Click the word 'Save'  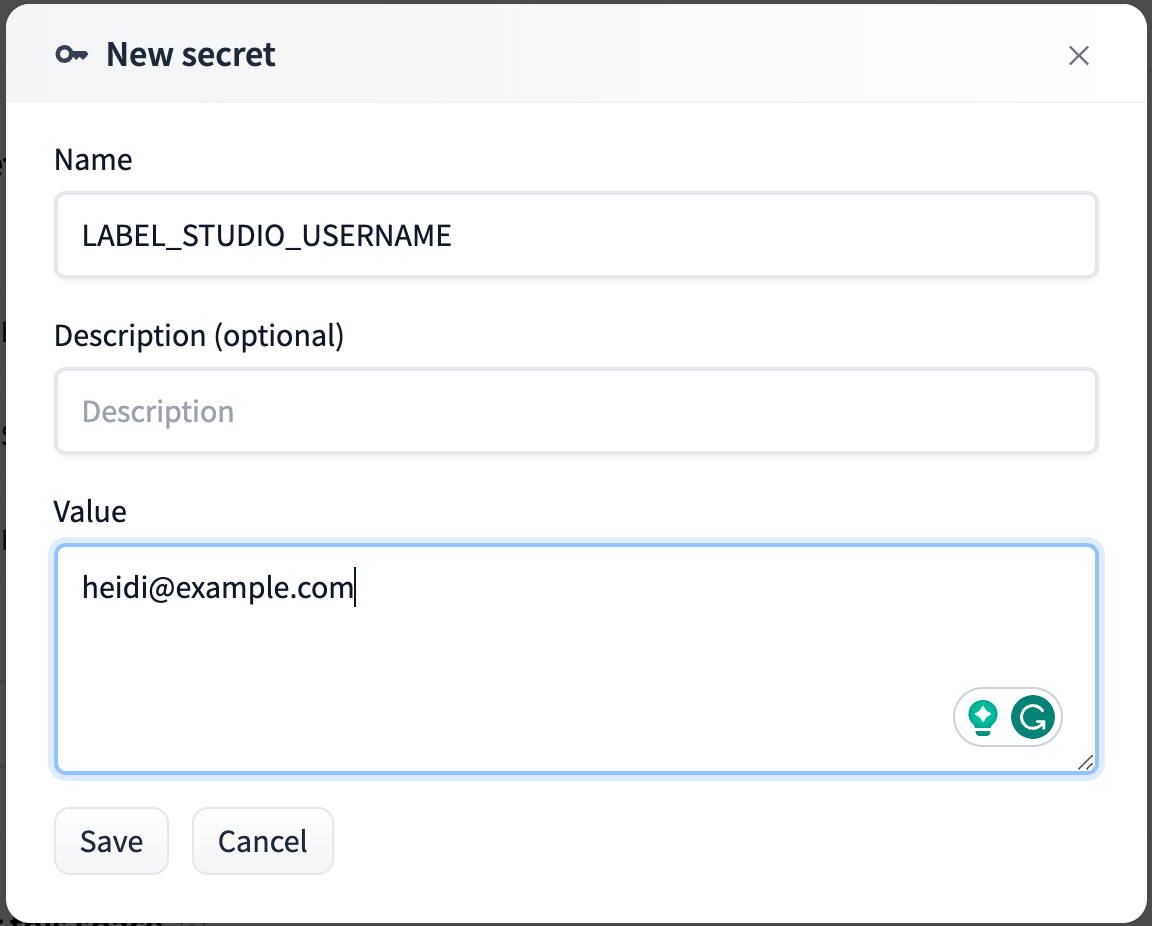tap(111, 842)
